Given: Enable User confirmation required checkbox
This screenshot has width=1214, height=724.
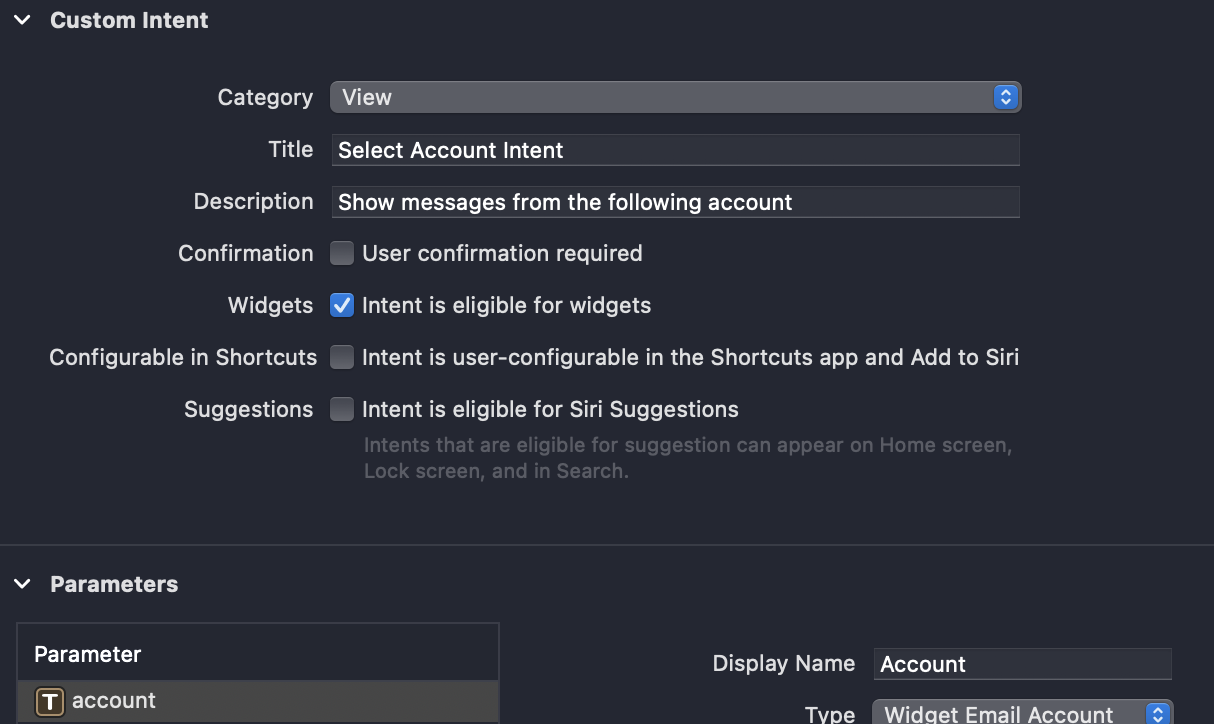Looking at the screenshot, I should [342, 253].
